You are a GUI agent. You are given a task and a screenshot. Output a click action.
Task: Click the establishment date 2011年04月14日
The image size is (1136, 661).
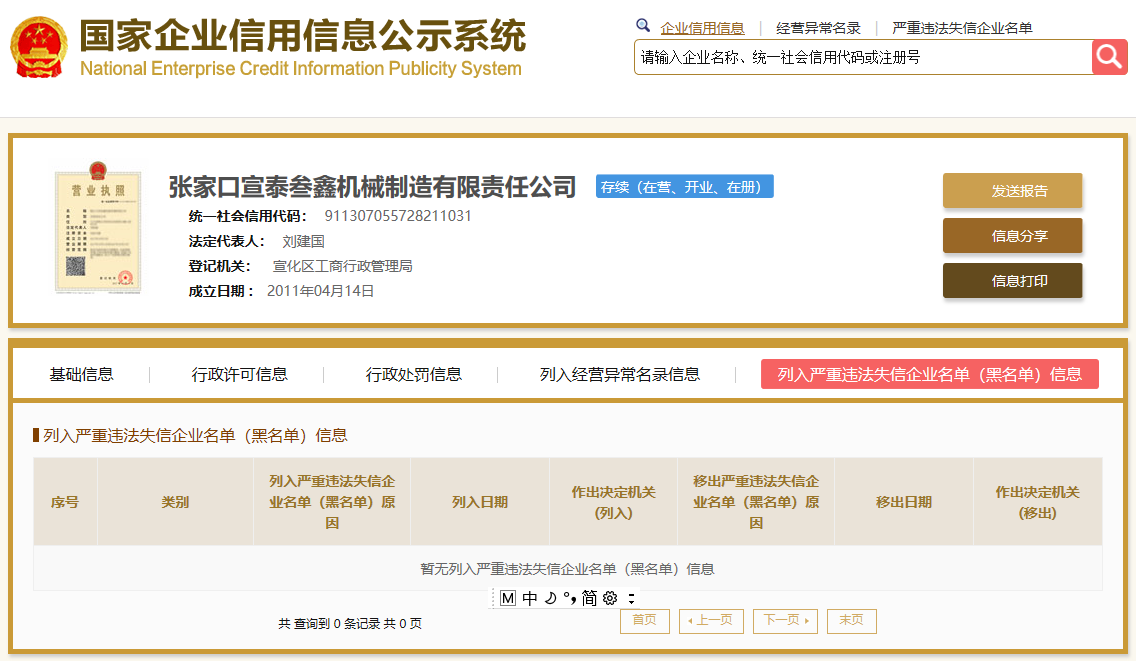pyautogui.click(x=320, y=291)
